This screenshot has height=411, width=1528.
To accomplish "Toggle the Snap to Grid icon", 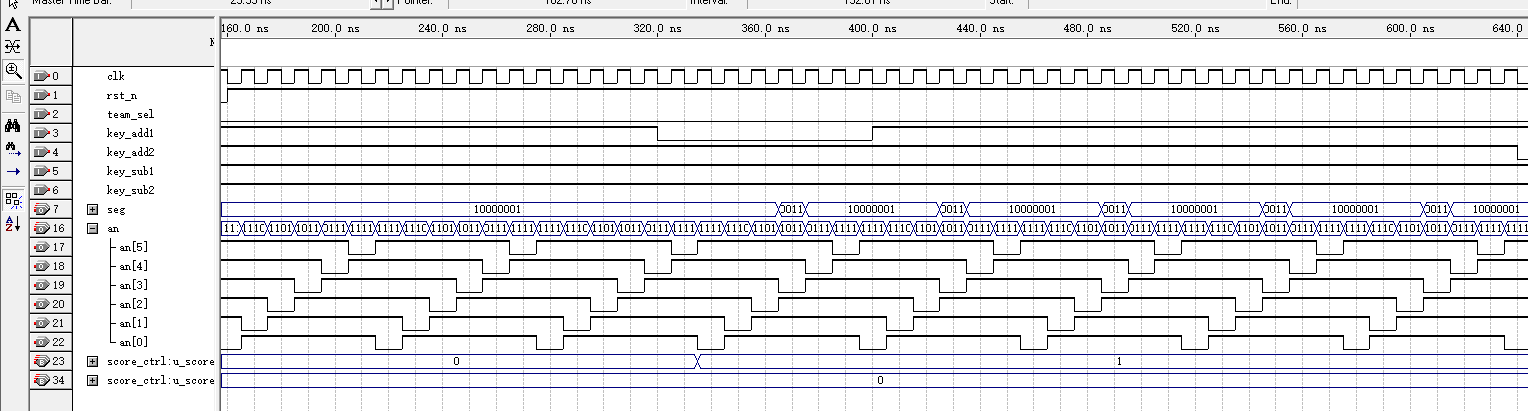I will (13, 199).
